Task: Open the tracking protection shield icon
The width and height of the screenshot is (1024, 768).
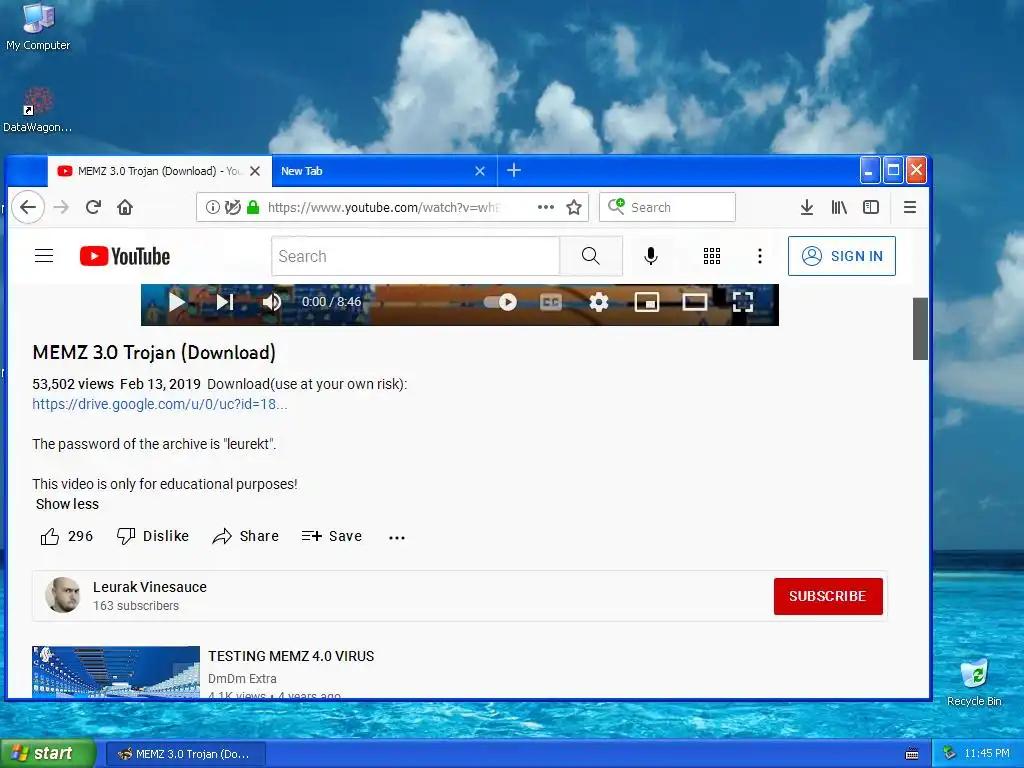Action: pyautogui.click(x=232, y=208)
